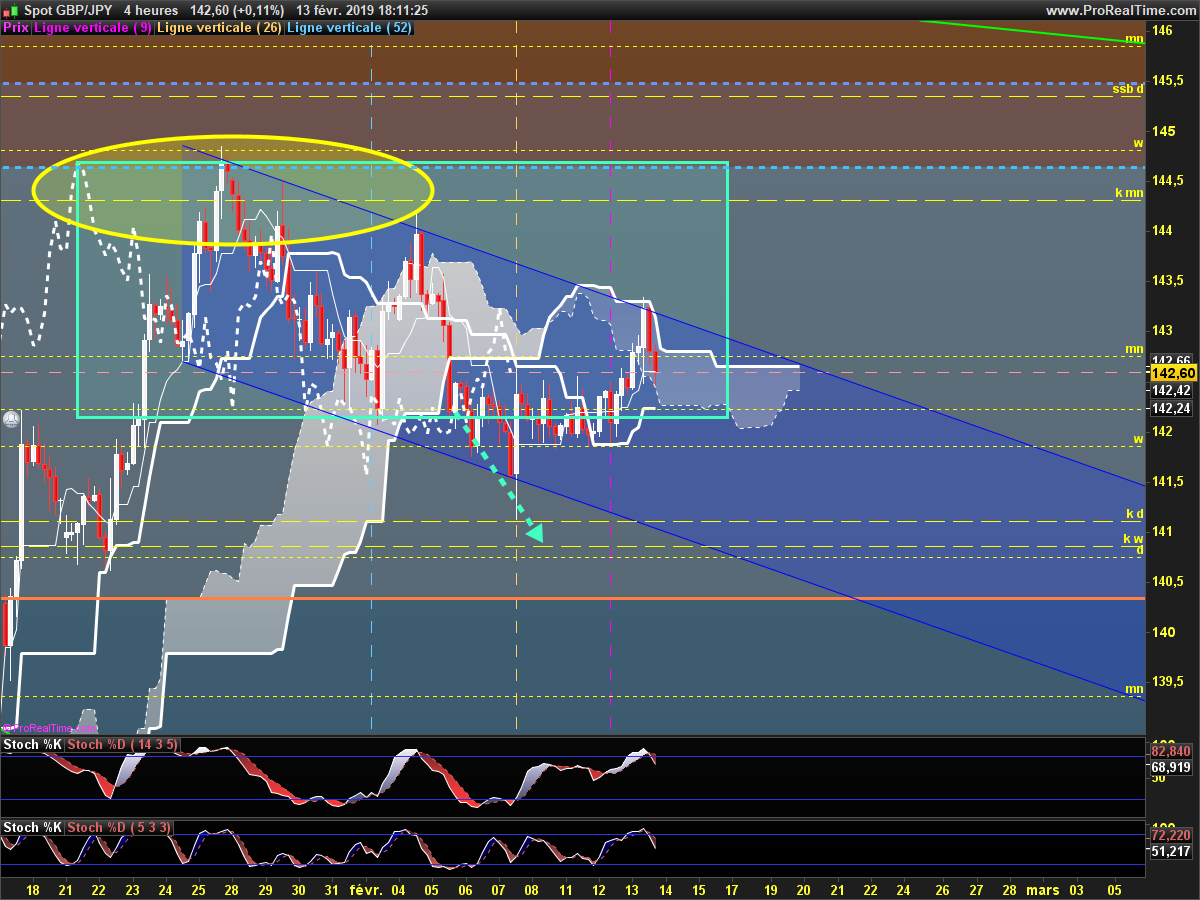
Task: Click the 145,5 level on price axis
Action: coord(1166,80)
